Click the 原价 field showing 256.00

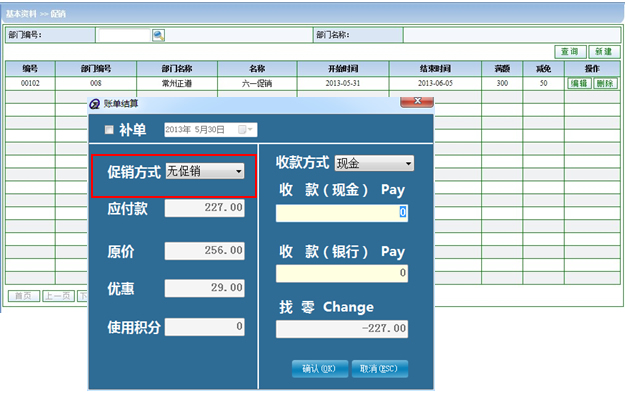205,251
